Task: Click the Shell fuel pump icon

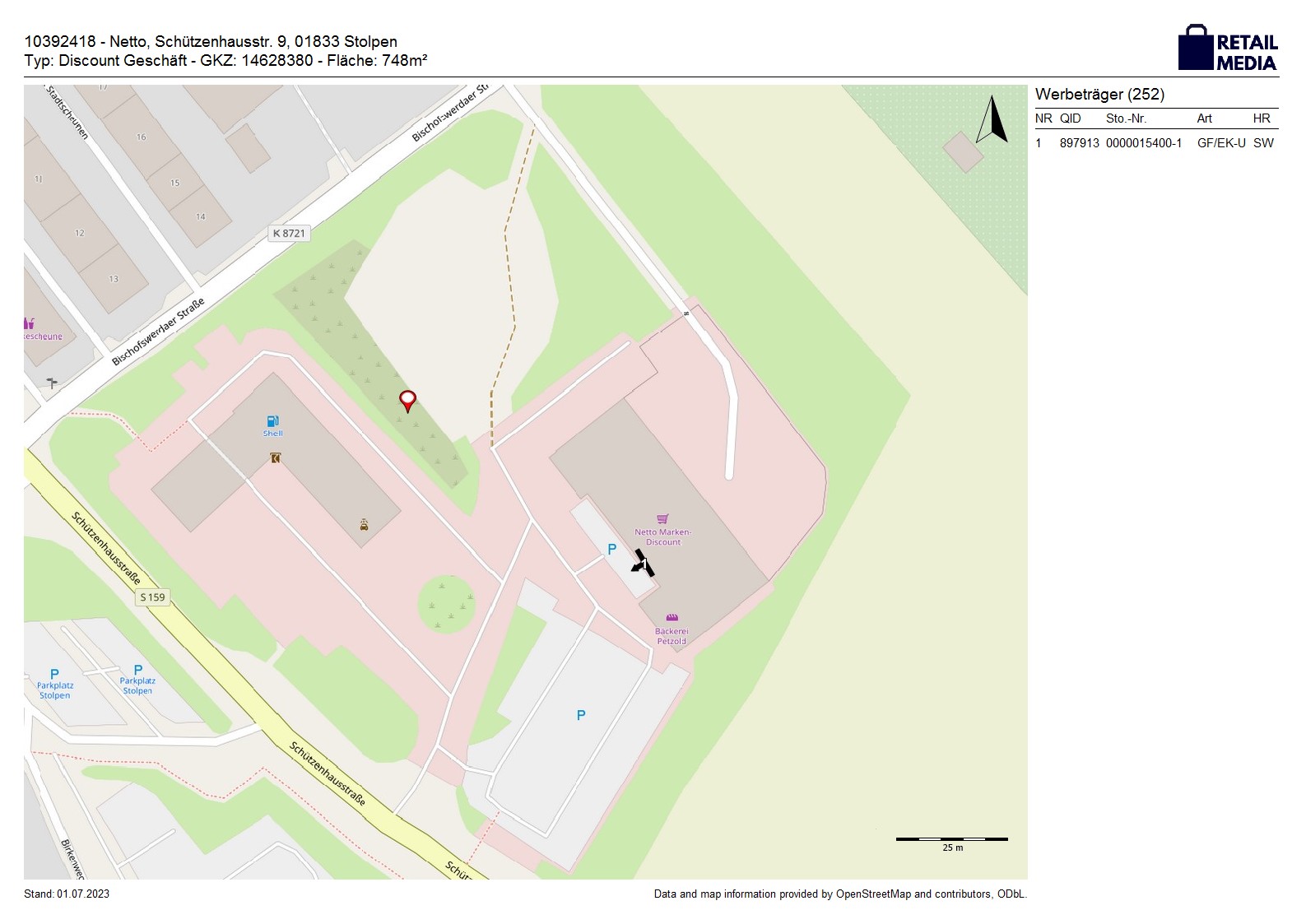Action: pos(272,421)
